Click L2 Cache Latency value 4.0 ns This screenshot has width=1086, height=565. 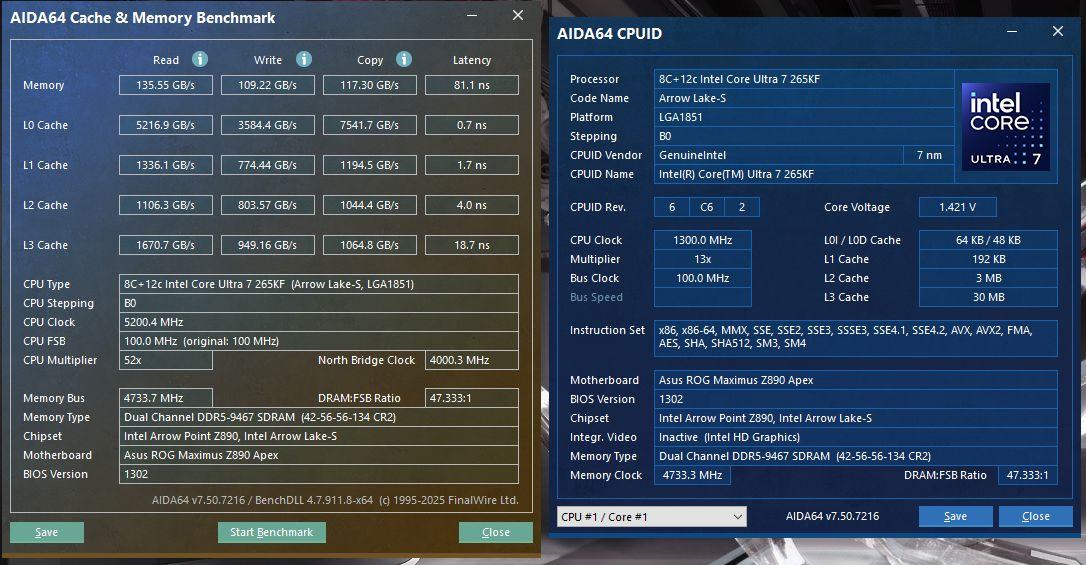point(472,206)
